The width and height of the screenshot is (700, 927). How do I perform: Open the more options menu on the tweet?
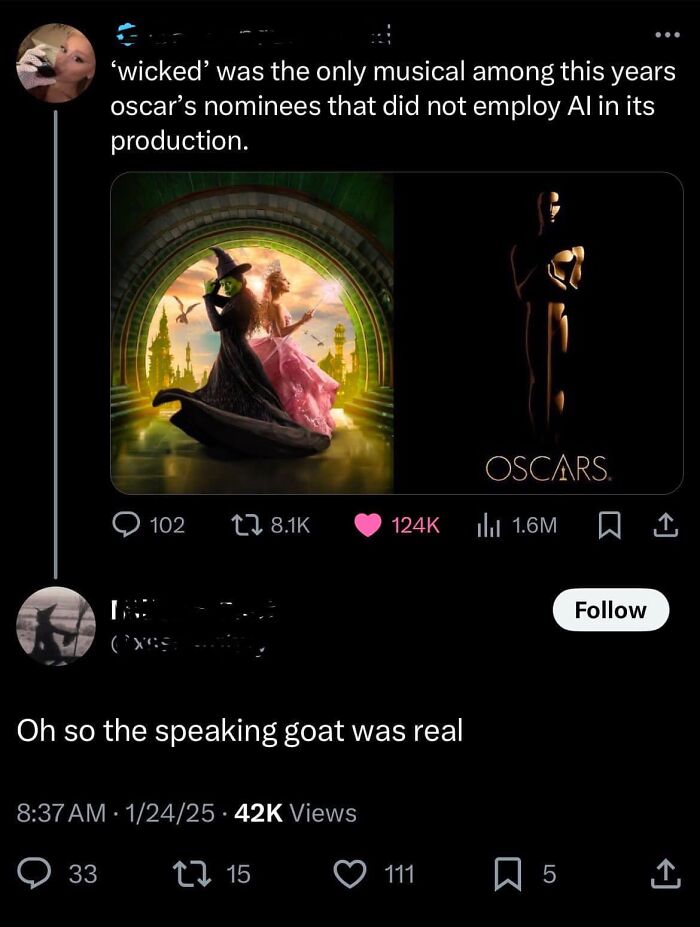click(668, 35)
